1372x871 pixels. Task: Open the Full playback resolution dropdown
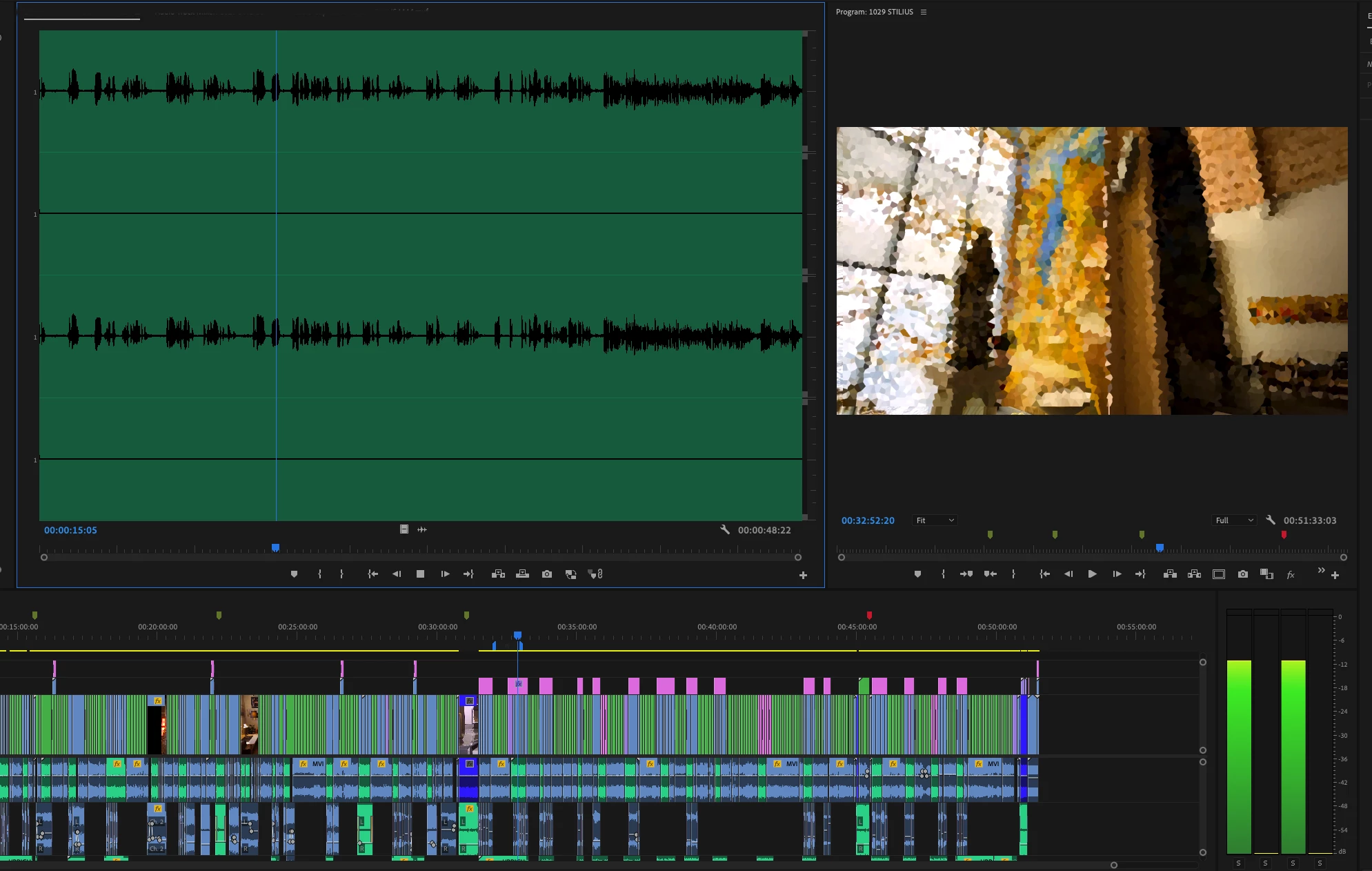click(1234, 520)
